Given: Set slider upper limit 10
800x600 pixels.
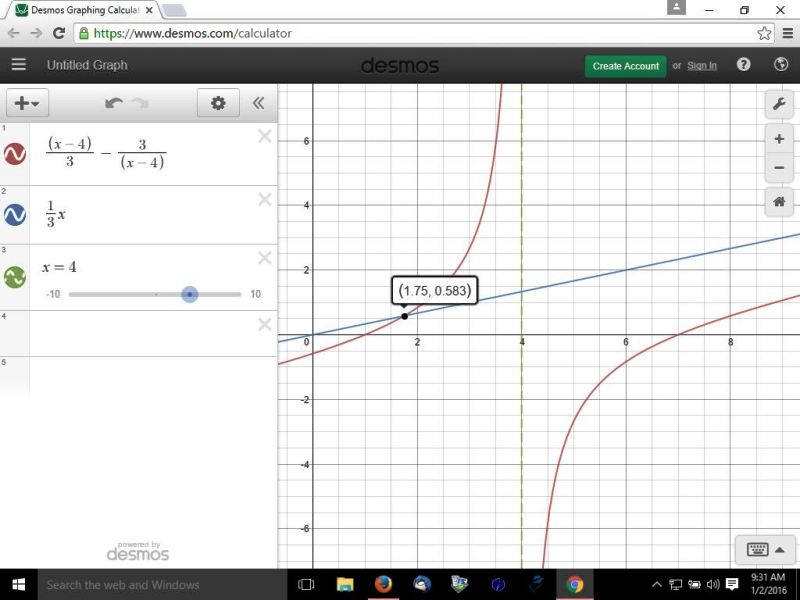Looking at the screenshot, I should pos(255,294).
